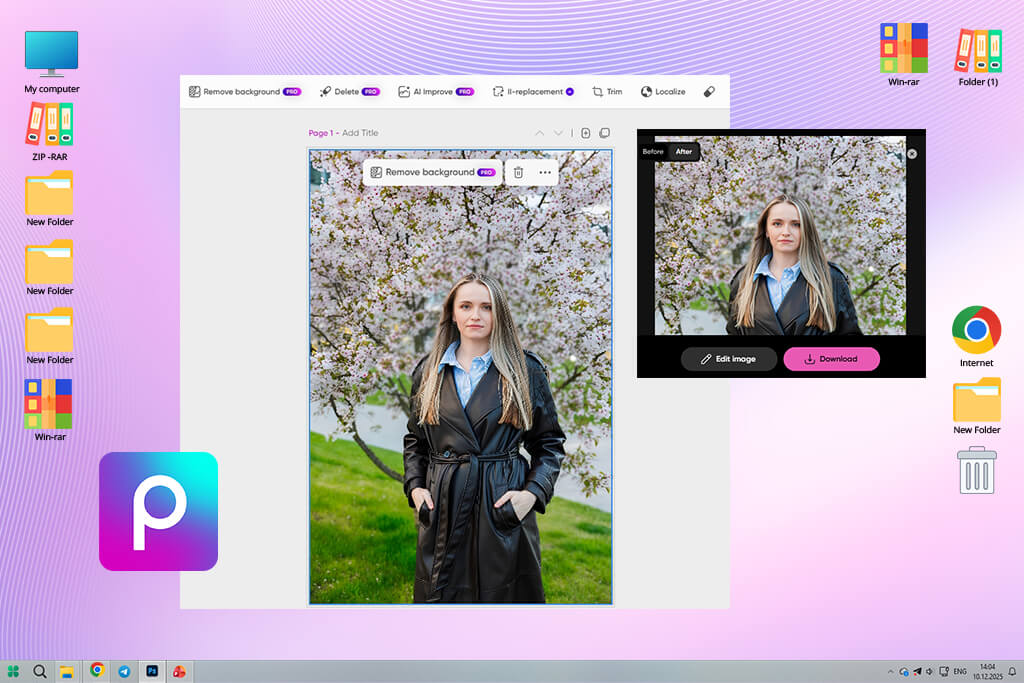Open My computer desktop icon
This screenshot has height=683, width=1024.
(x=52, y=61)
